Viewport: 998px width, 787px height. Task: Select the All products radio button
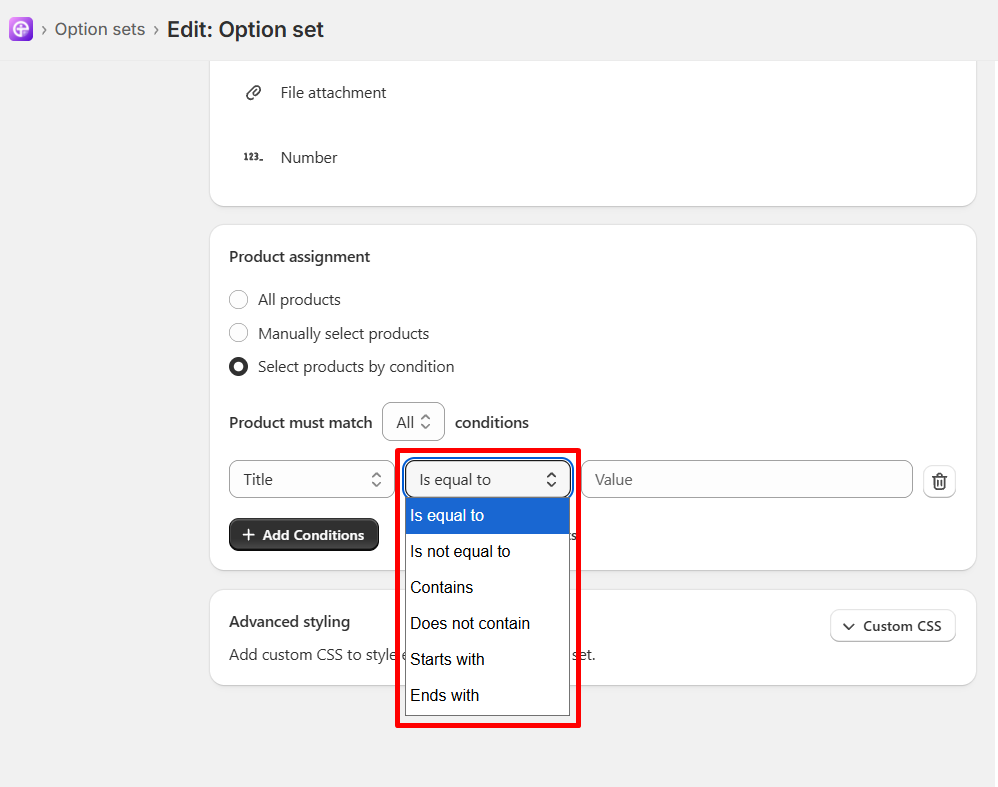pos(239,299)
